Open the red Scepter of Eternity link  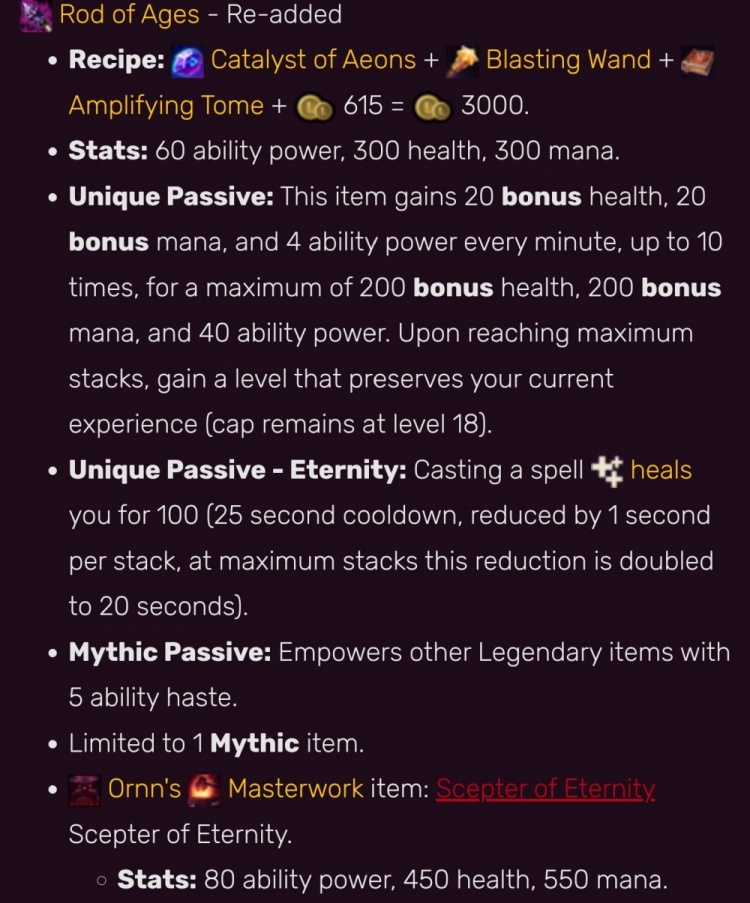[x=545, y=789]
